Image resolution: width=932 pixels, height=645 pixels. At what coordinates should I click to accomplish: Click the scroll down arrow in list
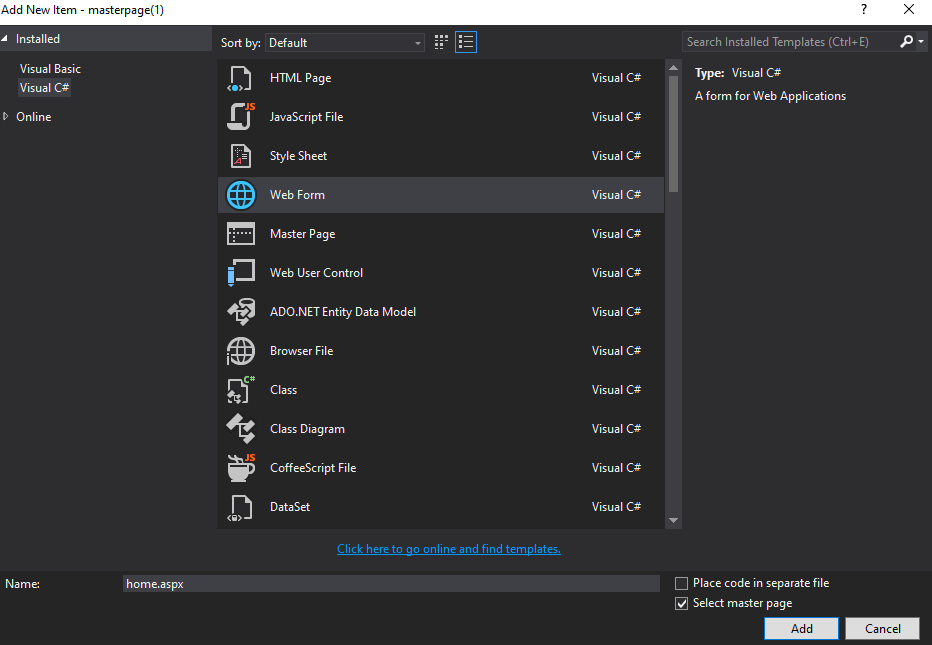coord(673,520)
